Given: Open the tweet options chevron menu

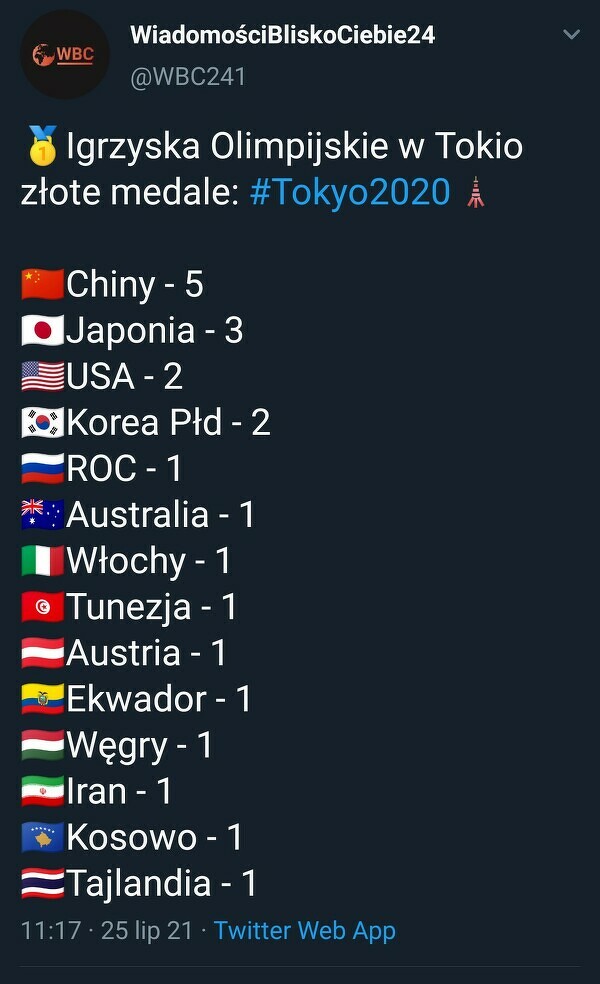Looking at the screenshot, I should point(572,35).
